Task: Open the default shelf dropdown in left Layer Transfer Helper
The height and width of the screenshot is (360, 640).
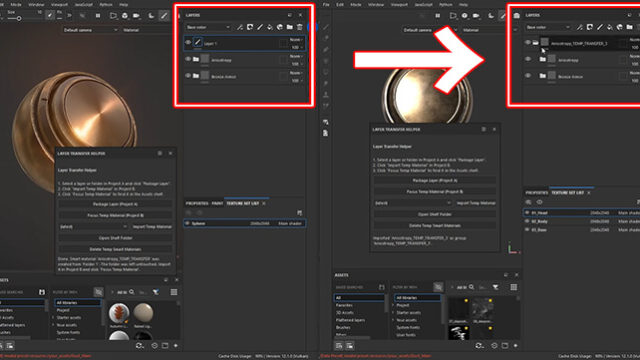Action: tap(93, 227)
